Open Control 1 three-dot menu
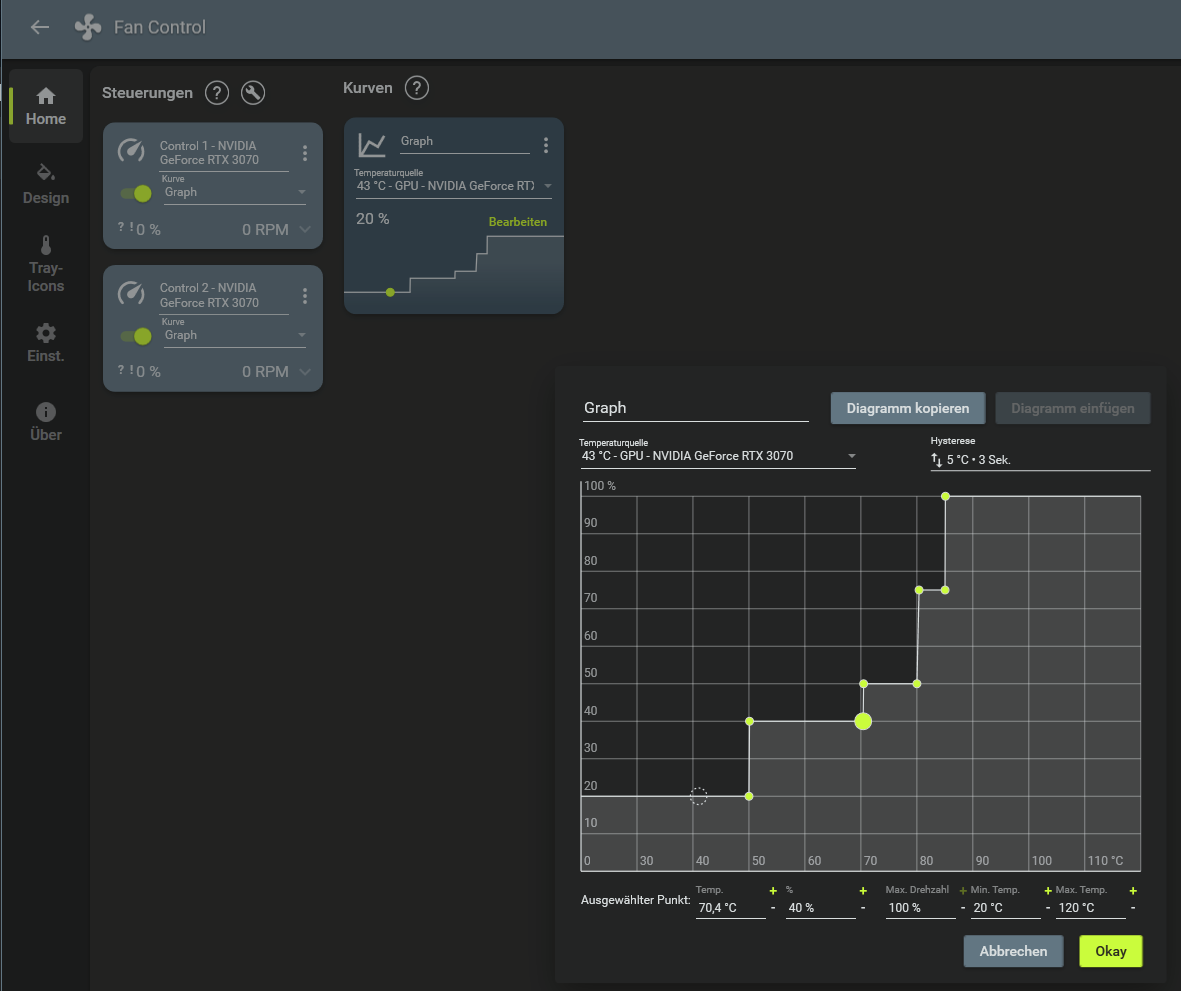The height and width of the screenshot is (991, 1181). pos(305,153)
